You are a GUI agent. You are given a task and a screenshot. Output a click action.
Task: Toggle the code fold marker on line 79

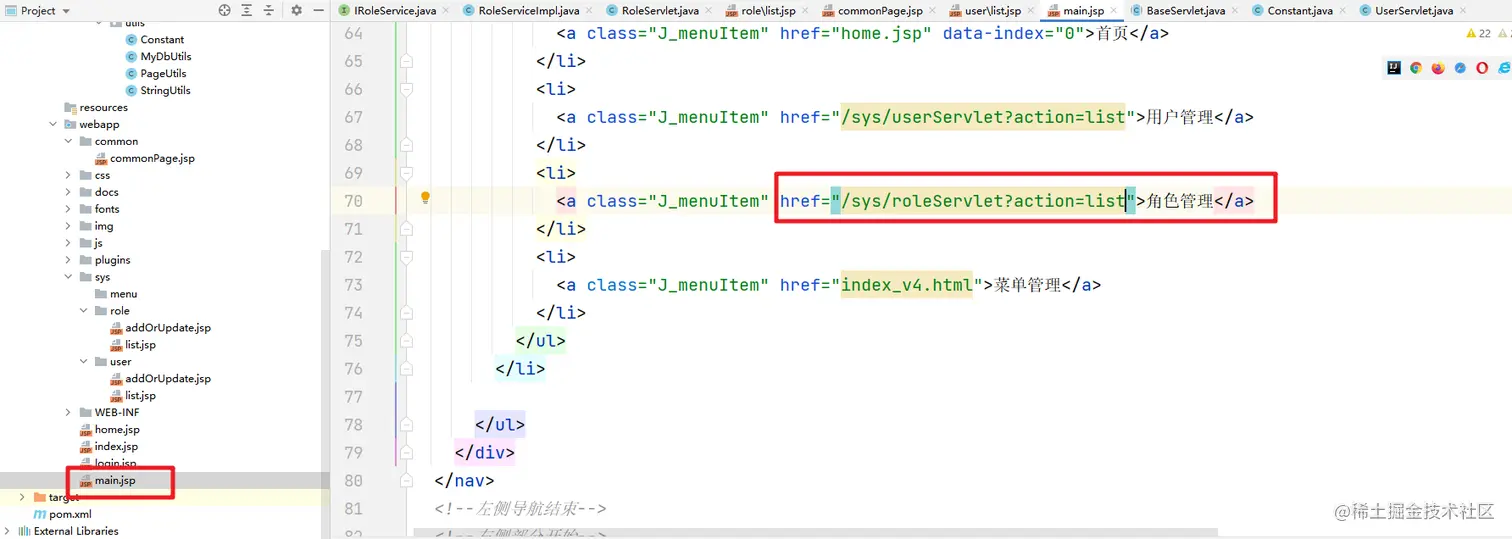tap(406, 453)
